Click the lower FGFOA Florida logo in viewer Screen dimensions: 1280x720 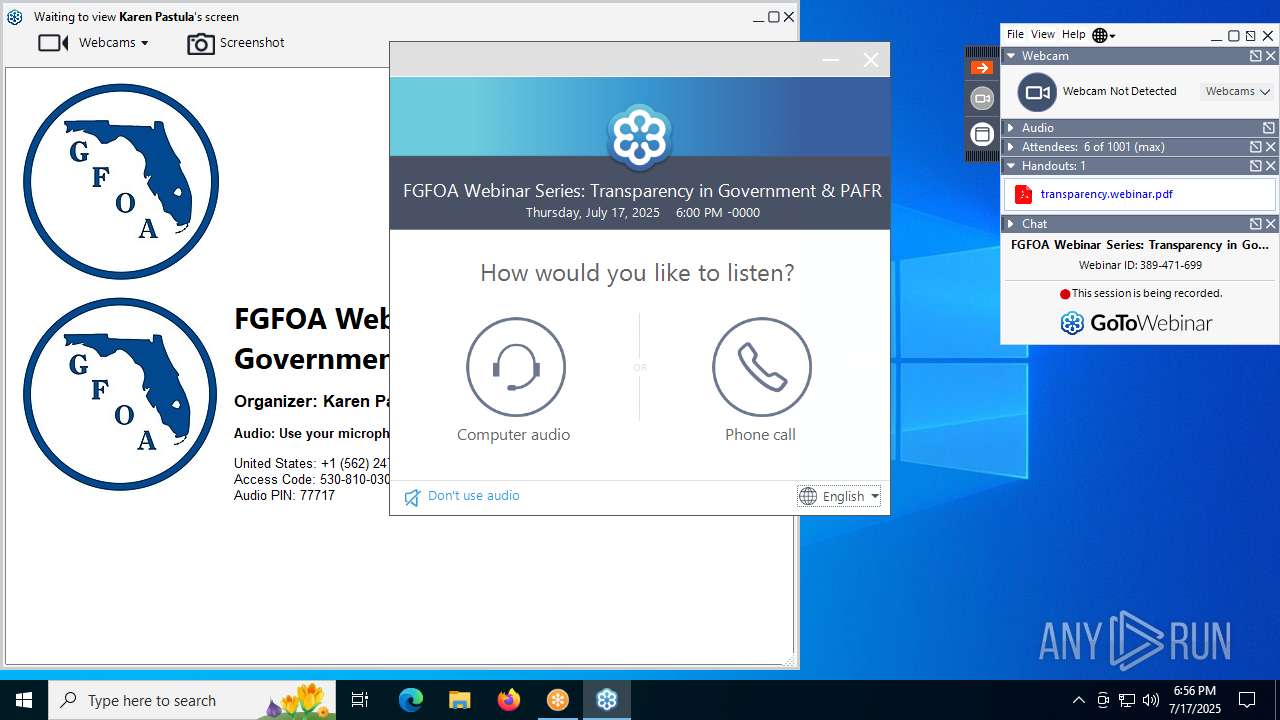[120, 394]
